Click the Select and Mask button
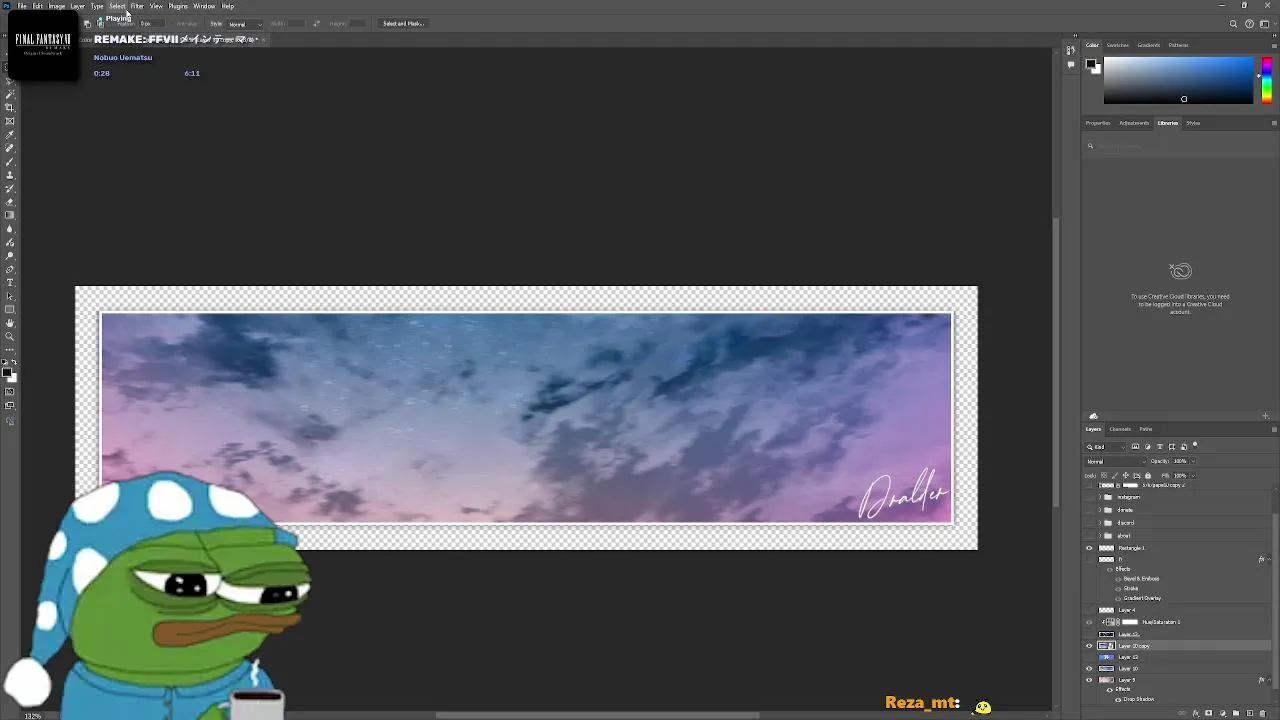This screenshot has height=720, width=1280. click(x=403, y=24)
